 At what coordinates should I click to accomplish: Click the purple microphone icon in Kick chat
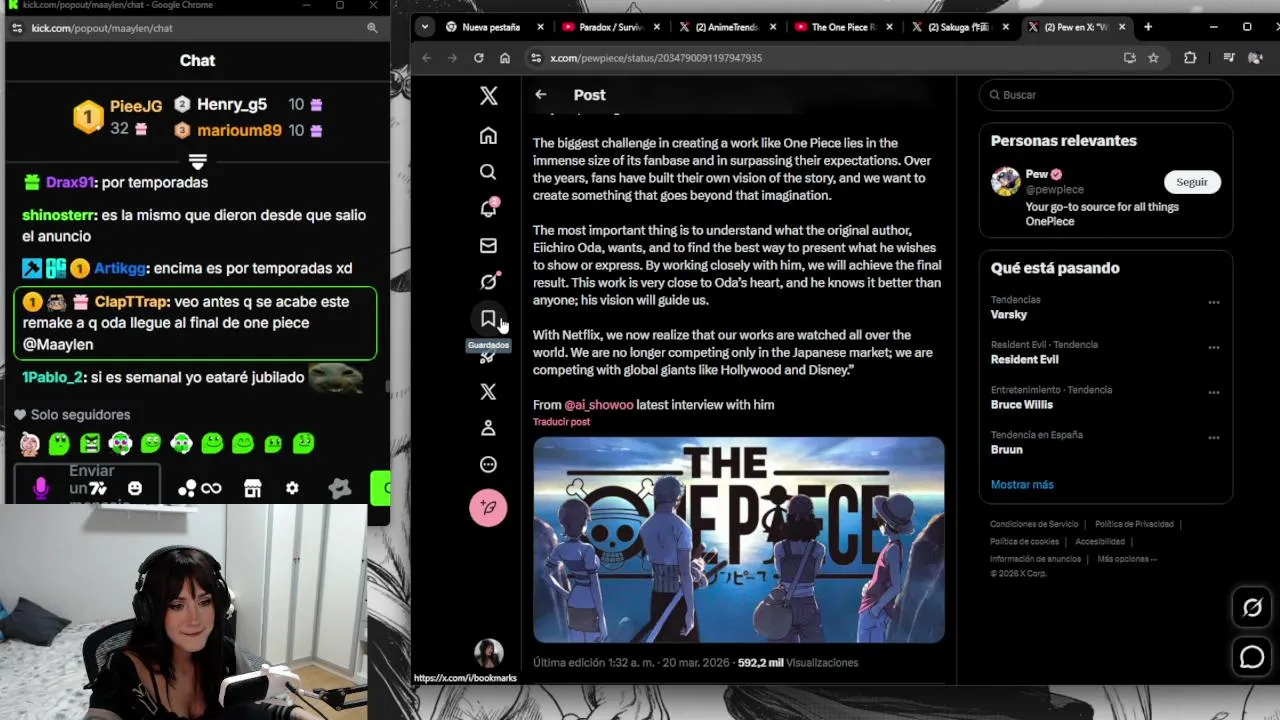[x=40, y=488]
